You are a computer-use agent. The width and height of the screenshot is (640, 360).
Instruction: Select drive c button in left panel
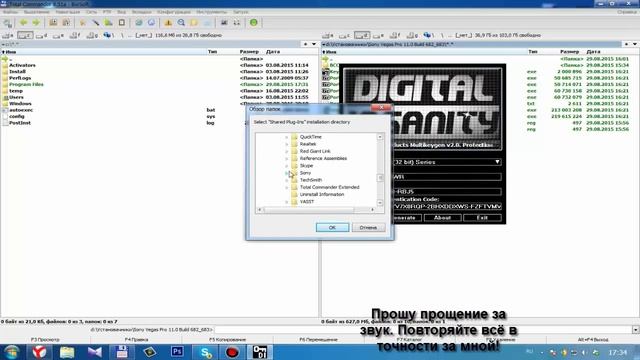point(25,36)
